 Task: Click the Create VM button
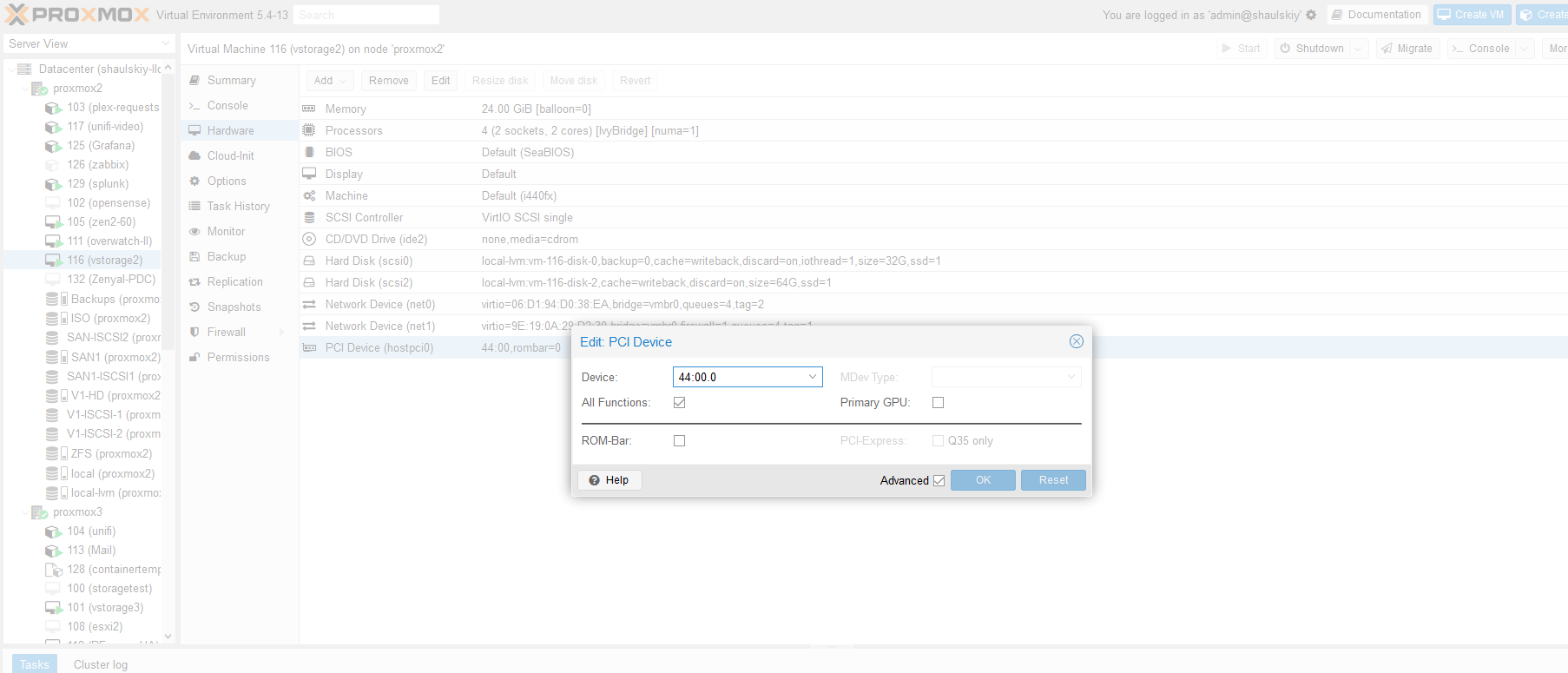tap(1472, 15)
